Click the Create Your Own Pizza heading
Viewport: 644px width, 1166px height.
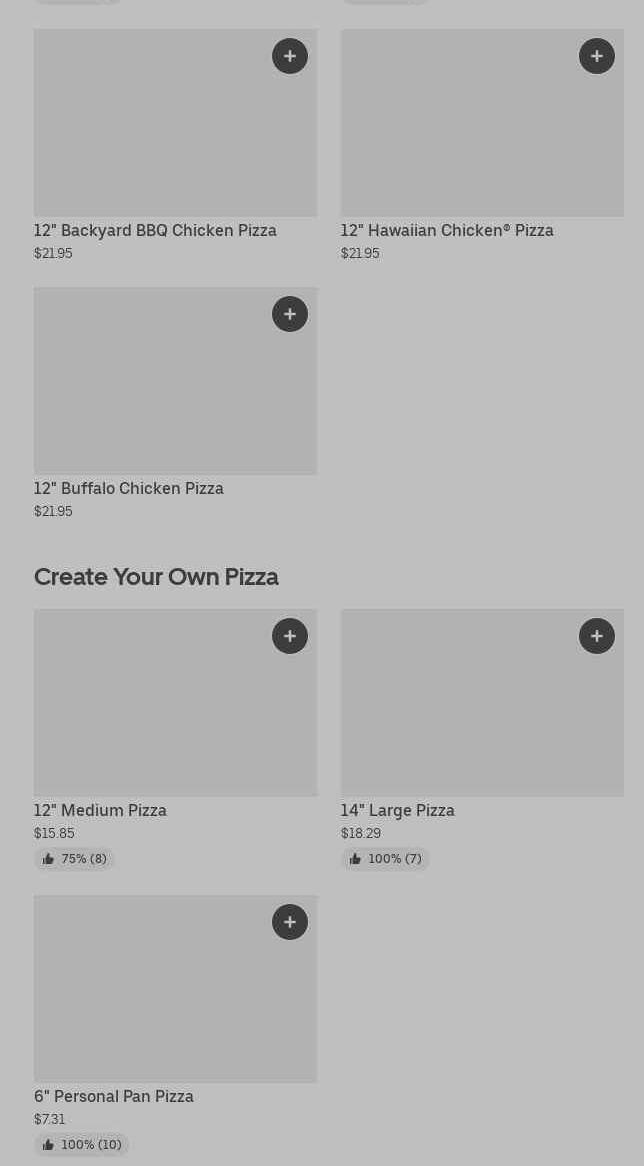pos(156,577)
